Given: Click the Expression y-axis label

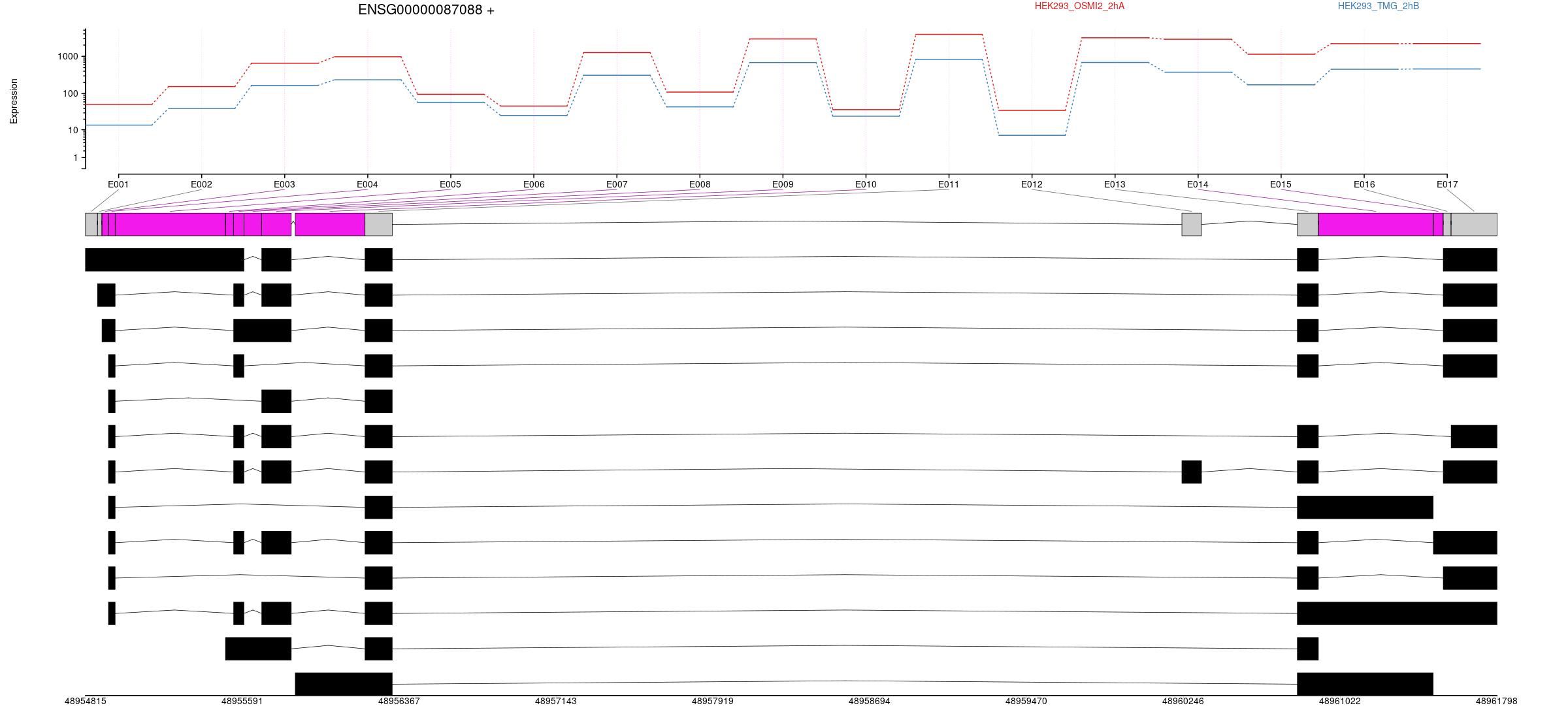Looking at the screenshot, I should pyautogui.click(x=14, y=101).
